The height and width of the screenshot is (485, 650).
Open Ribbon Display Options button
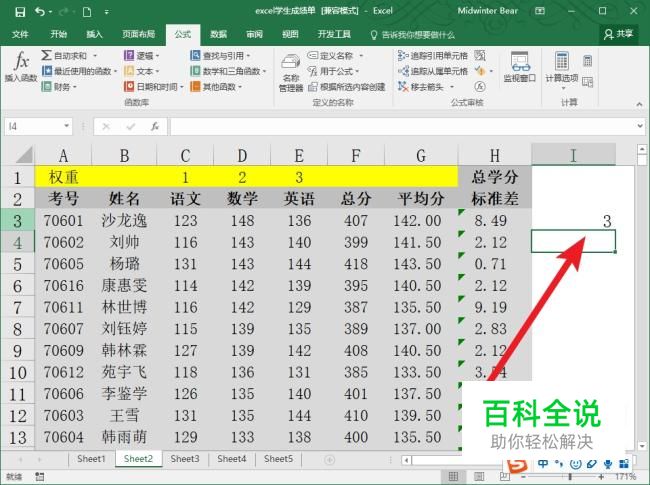tap(540, 11)
